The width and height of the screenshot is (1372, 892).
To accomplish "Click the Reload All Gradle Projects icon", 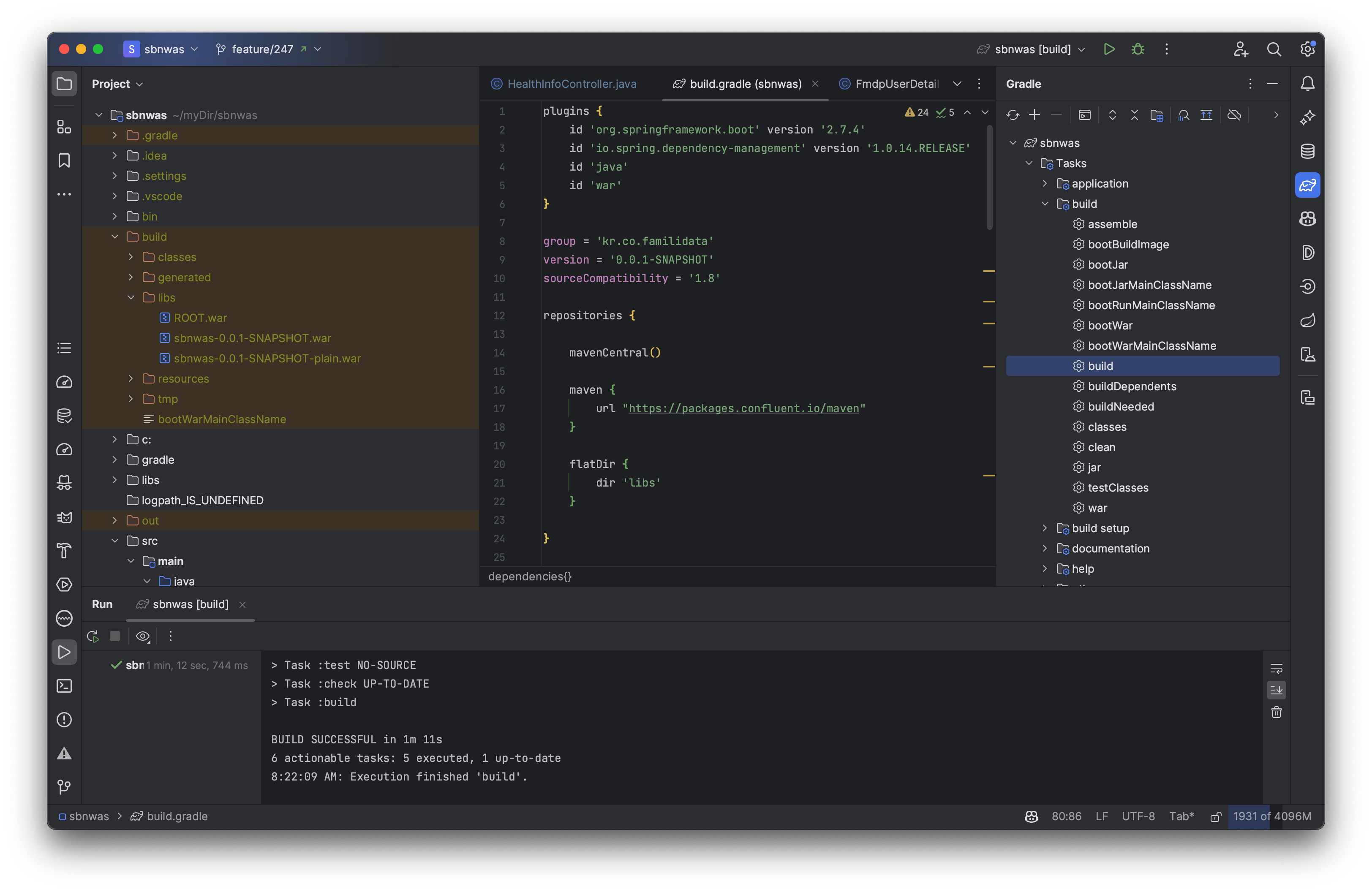I will point(1012,115).
